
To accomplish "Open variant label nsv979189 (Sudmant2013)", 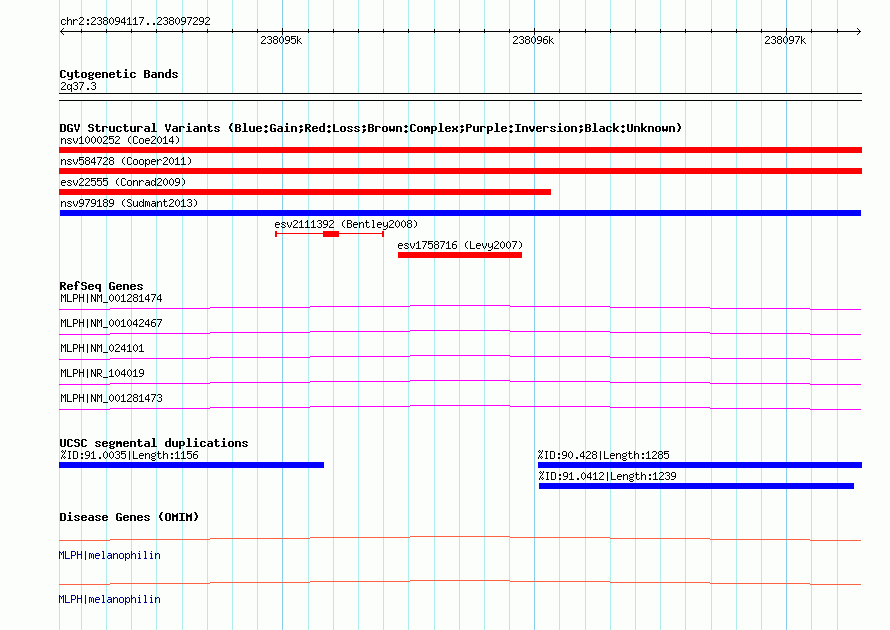I will pos(129,203).
